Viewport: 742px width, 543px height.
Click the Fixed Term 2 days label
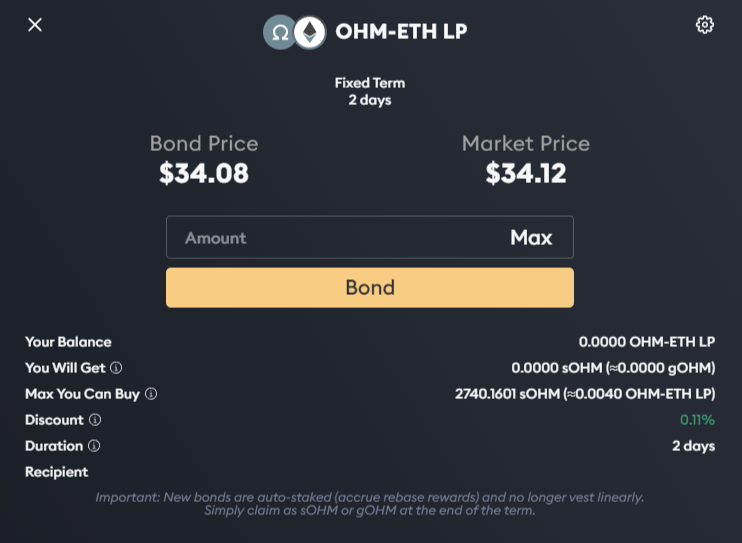pyautogui.click(x=370, y=91)
